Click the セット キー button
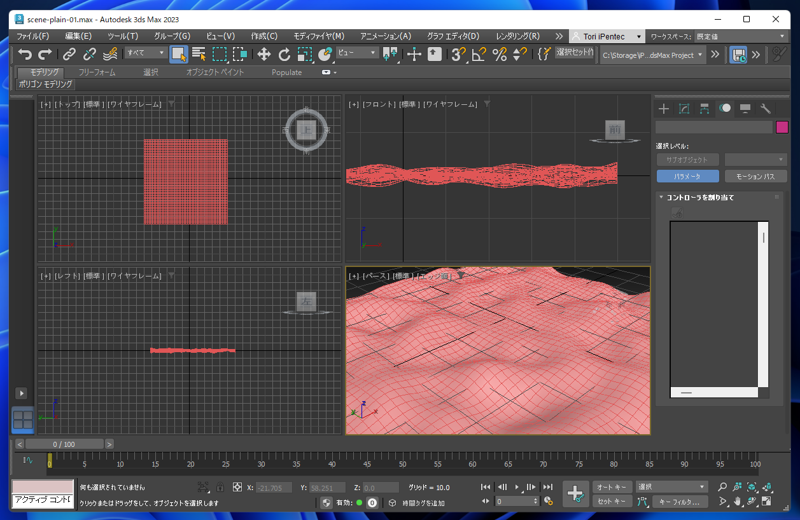The height and width of the screenshot is (520, 800). coord(611,502)
